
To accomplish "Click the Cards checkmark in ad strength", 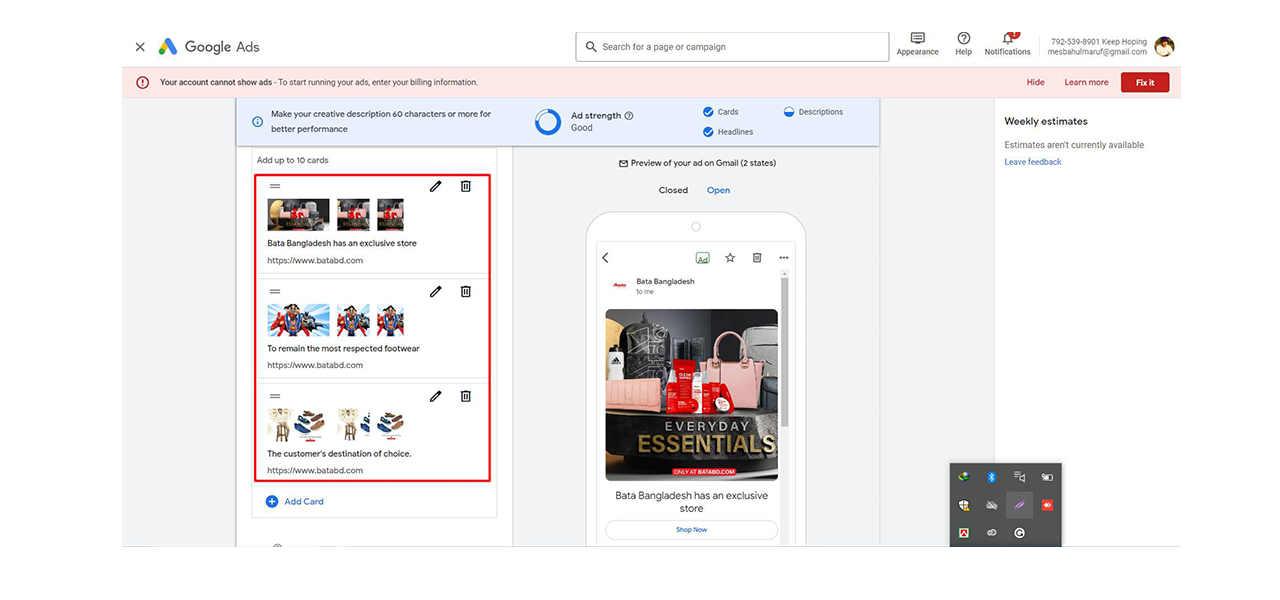I will (708, 112).
